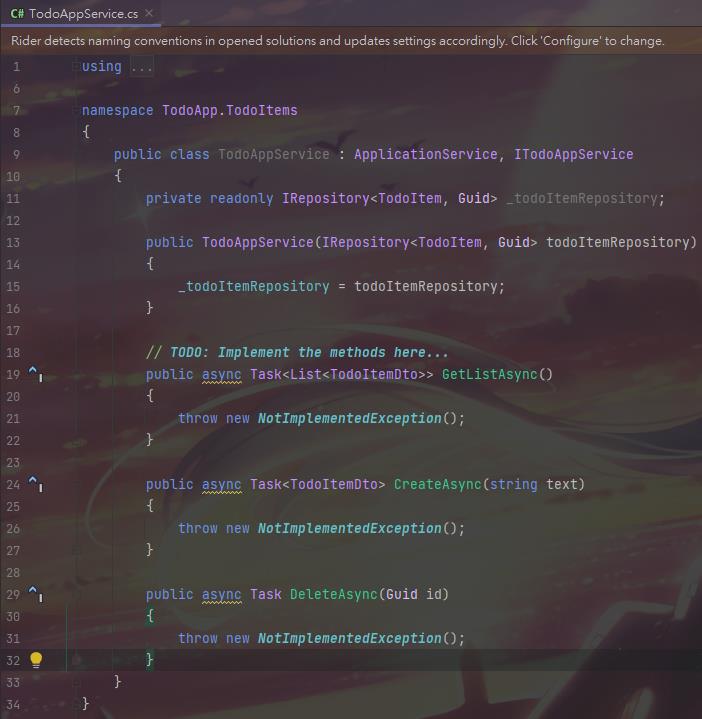Click the TodoApp.TodoItems namespace name

pyautogui.click(x=229, y=110)
